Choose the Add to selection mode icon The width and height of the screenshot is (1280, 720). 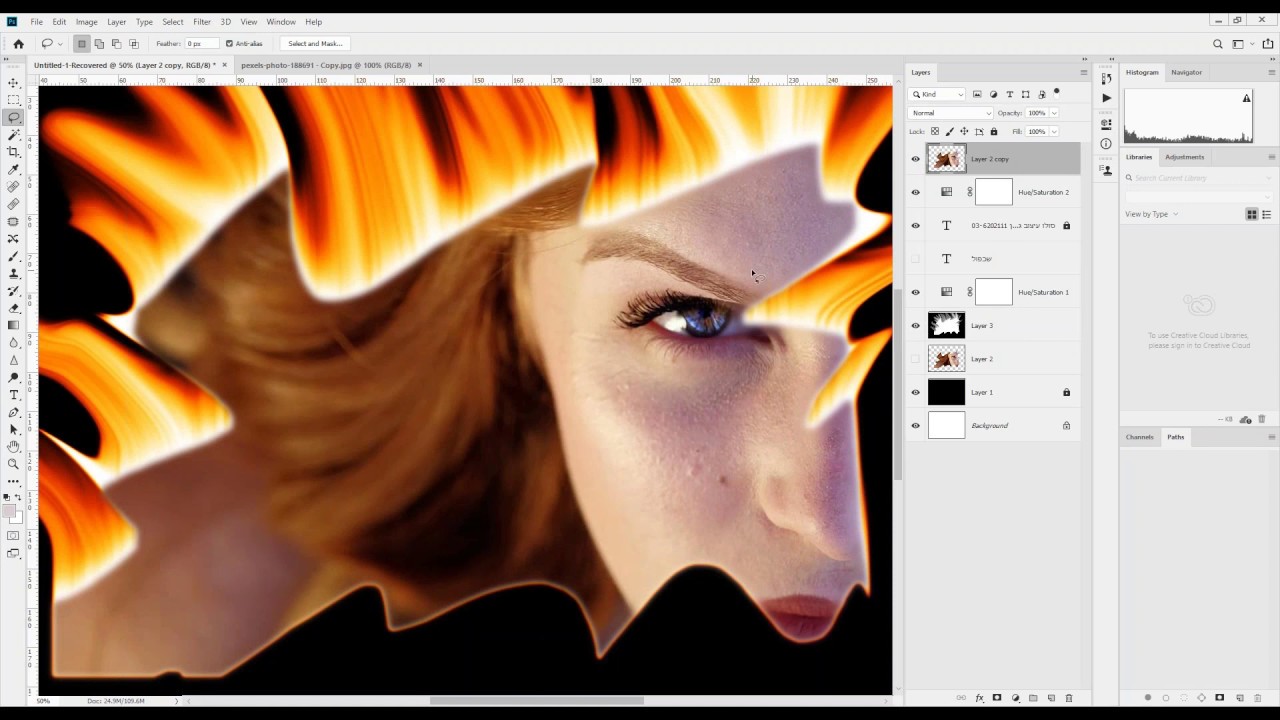click(99, 44)
